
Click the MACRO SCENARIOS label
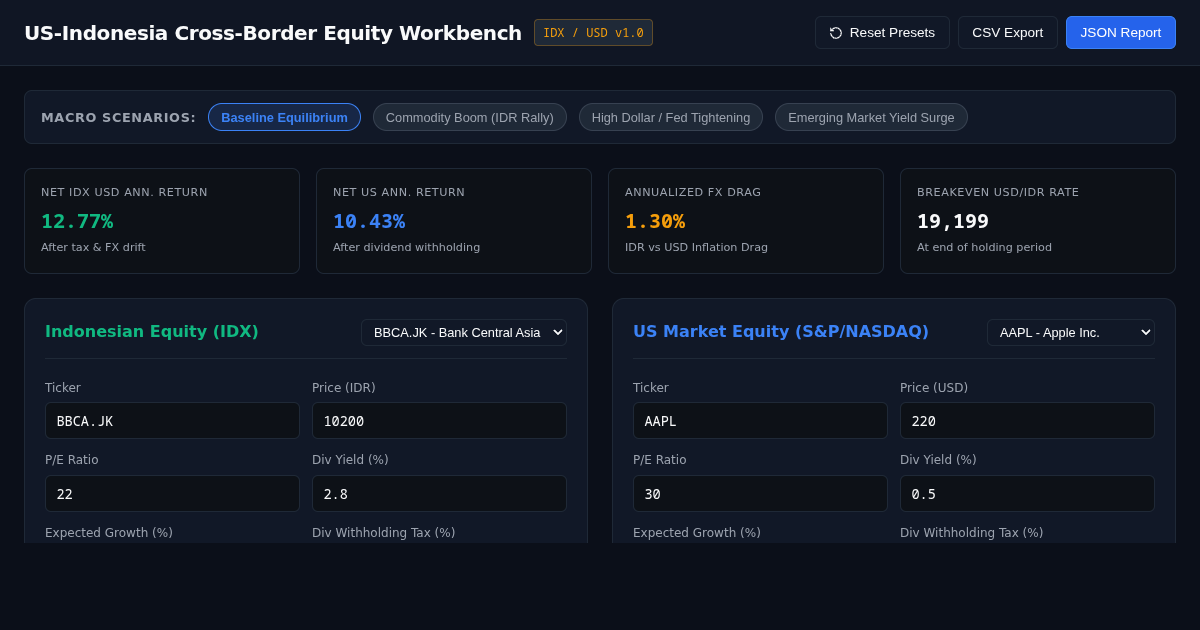point(119,117)
